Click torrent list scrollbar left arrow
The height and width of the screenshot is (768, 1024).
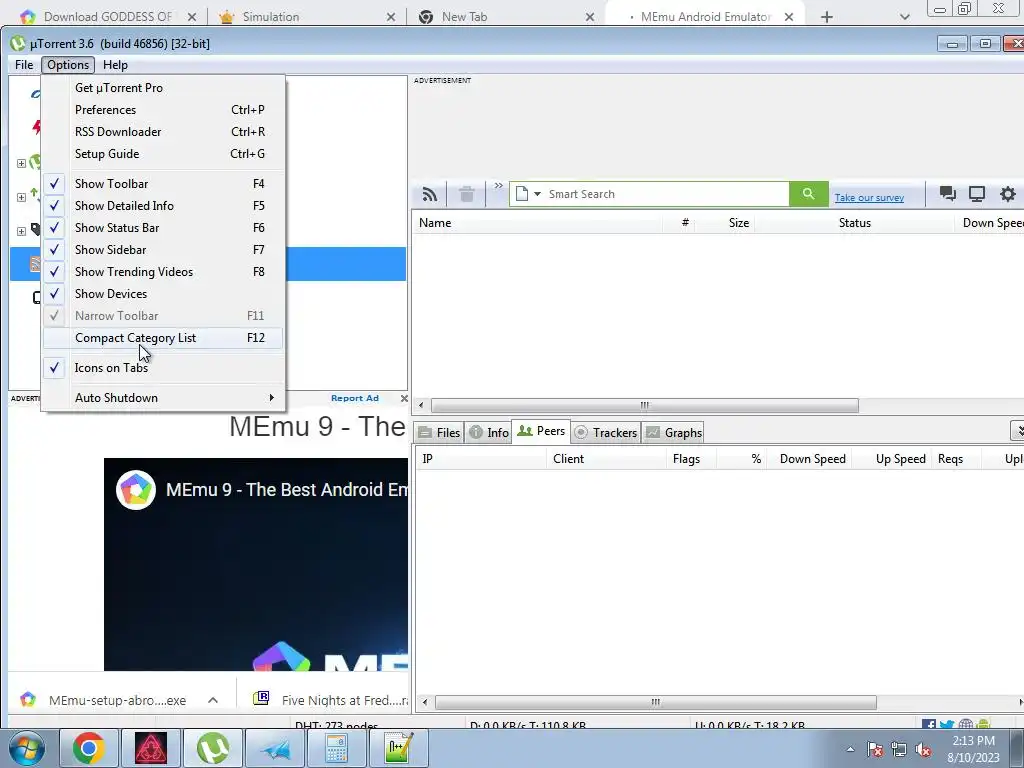pos(421,406)
